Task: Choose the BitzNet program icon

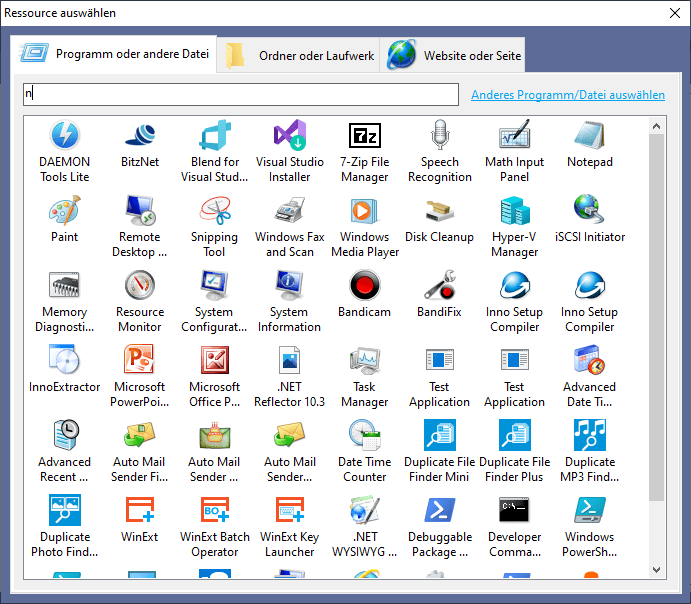Action: point(140,135)
